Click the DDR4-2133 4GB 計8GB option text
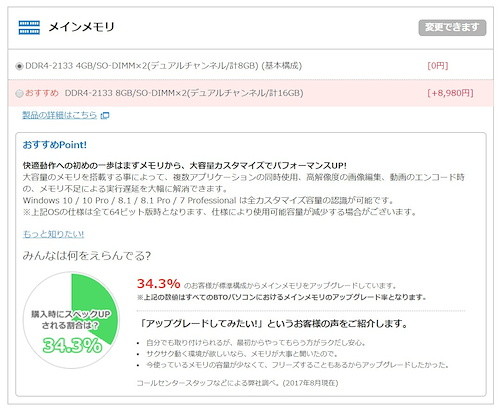 [163, 66]
